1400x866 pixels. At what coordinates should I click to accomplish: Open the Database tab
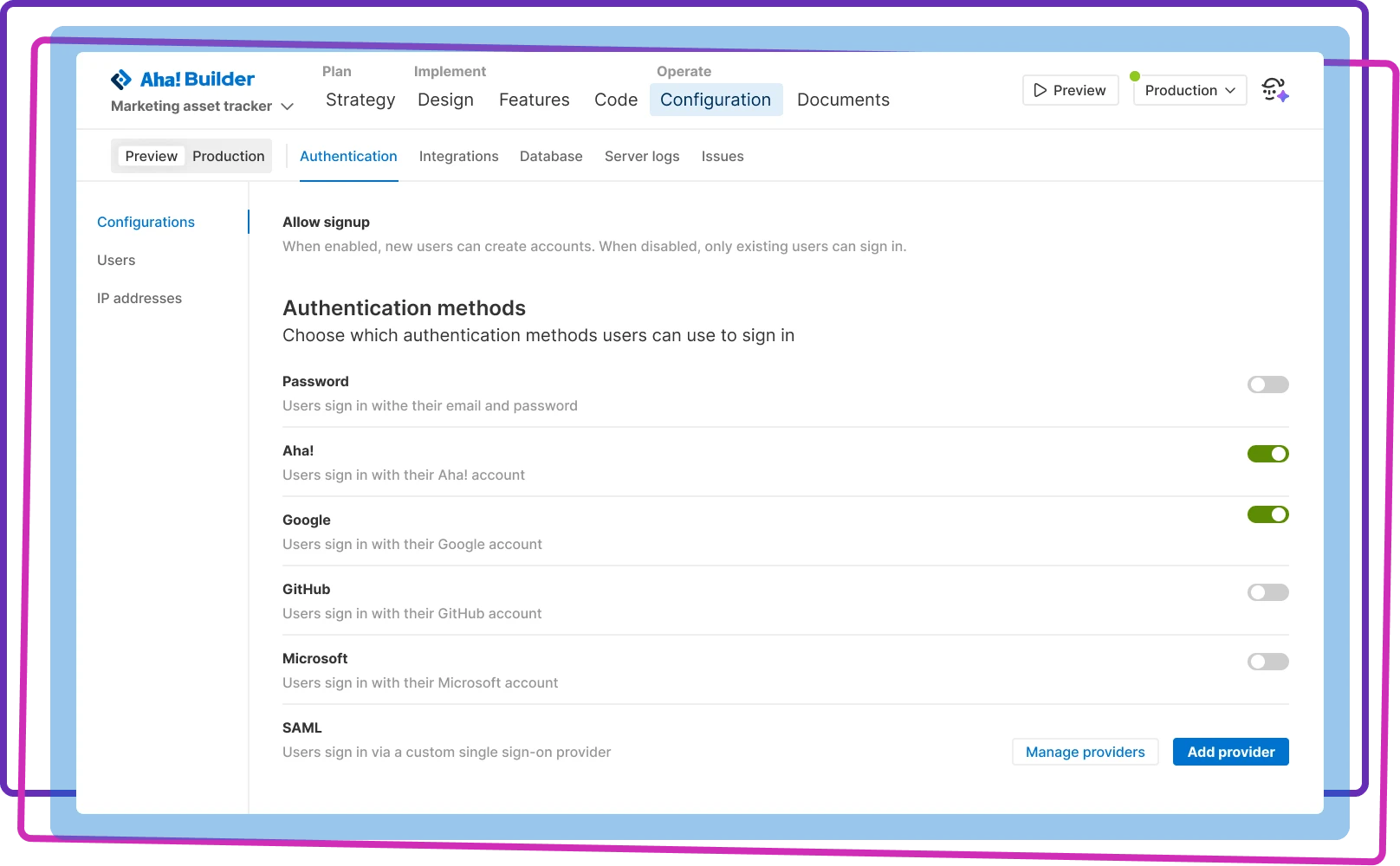click(550, 156)
